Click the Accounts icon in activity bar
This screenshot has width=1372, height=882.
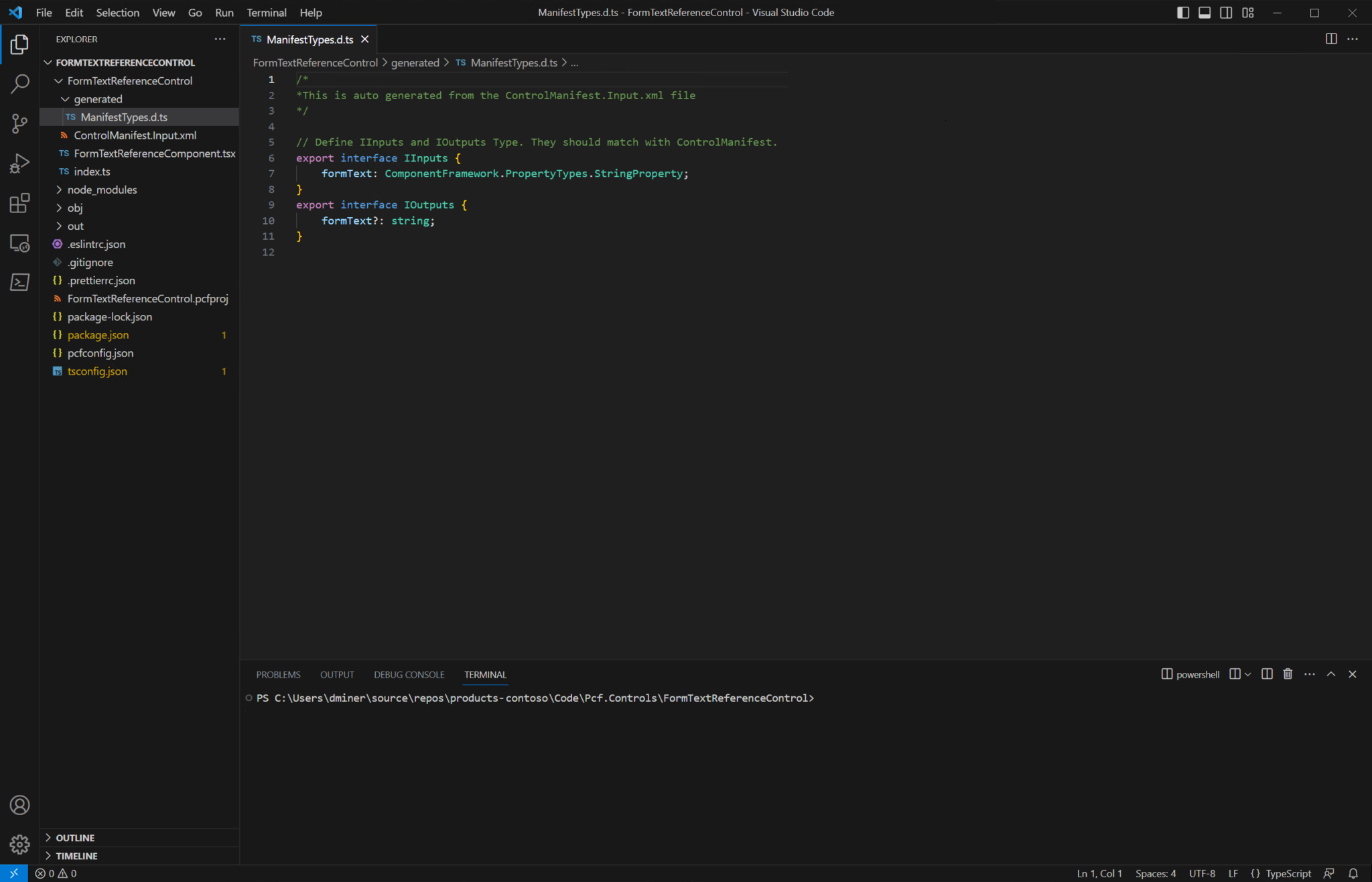click(x=19, y=804)
